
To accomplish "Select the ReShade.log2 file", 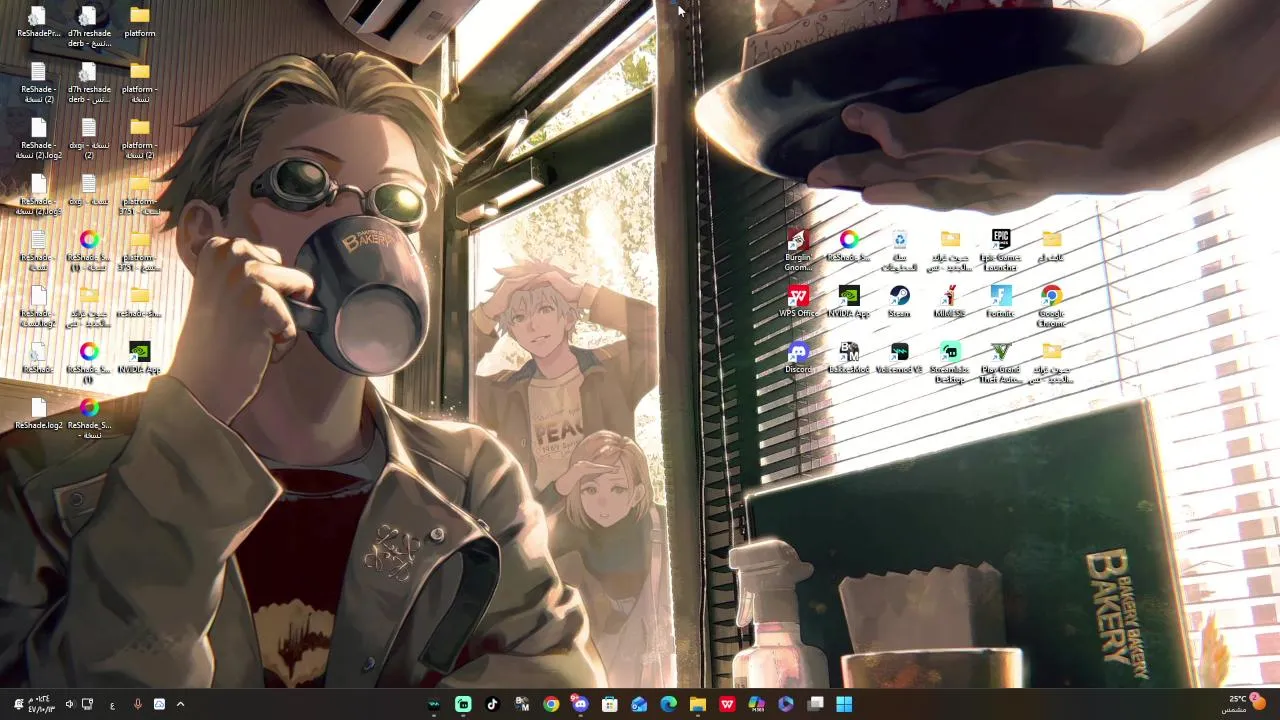I will [x=38, y=413].
